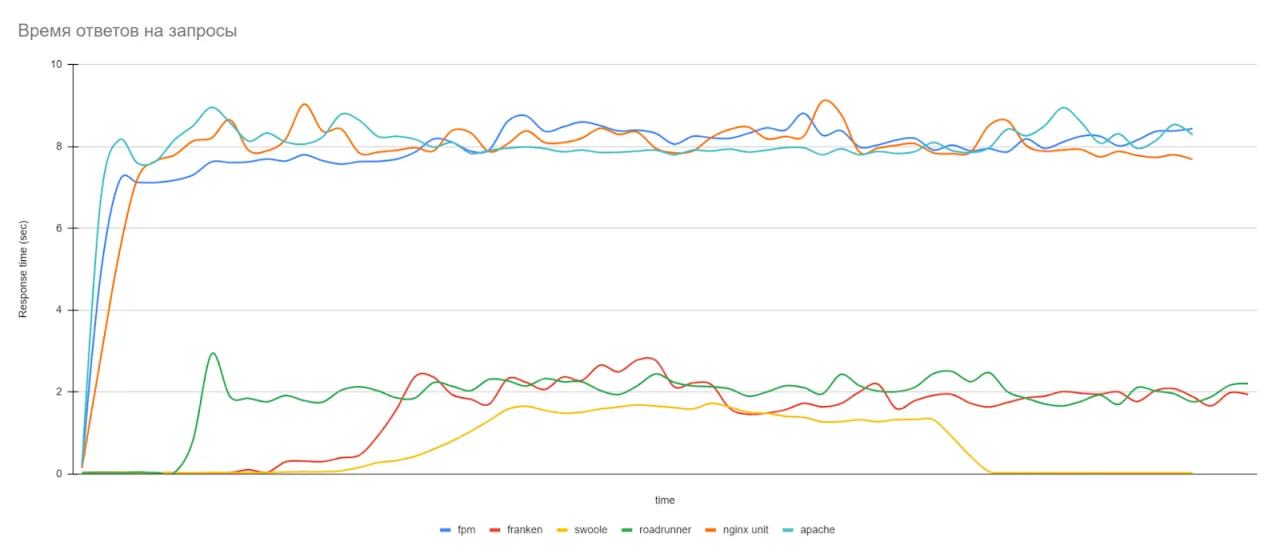Click the y-axis tick label 2

pyautogui.click(x=59, y=392)
